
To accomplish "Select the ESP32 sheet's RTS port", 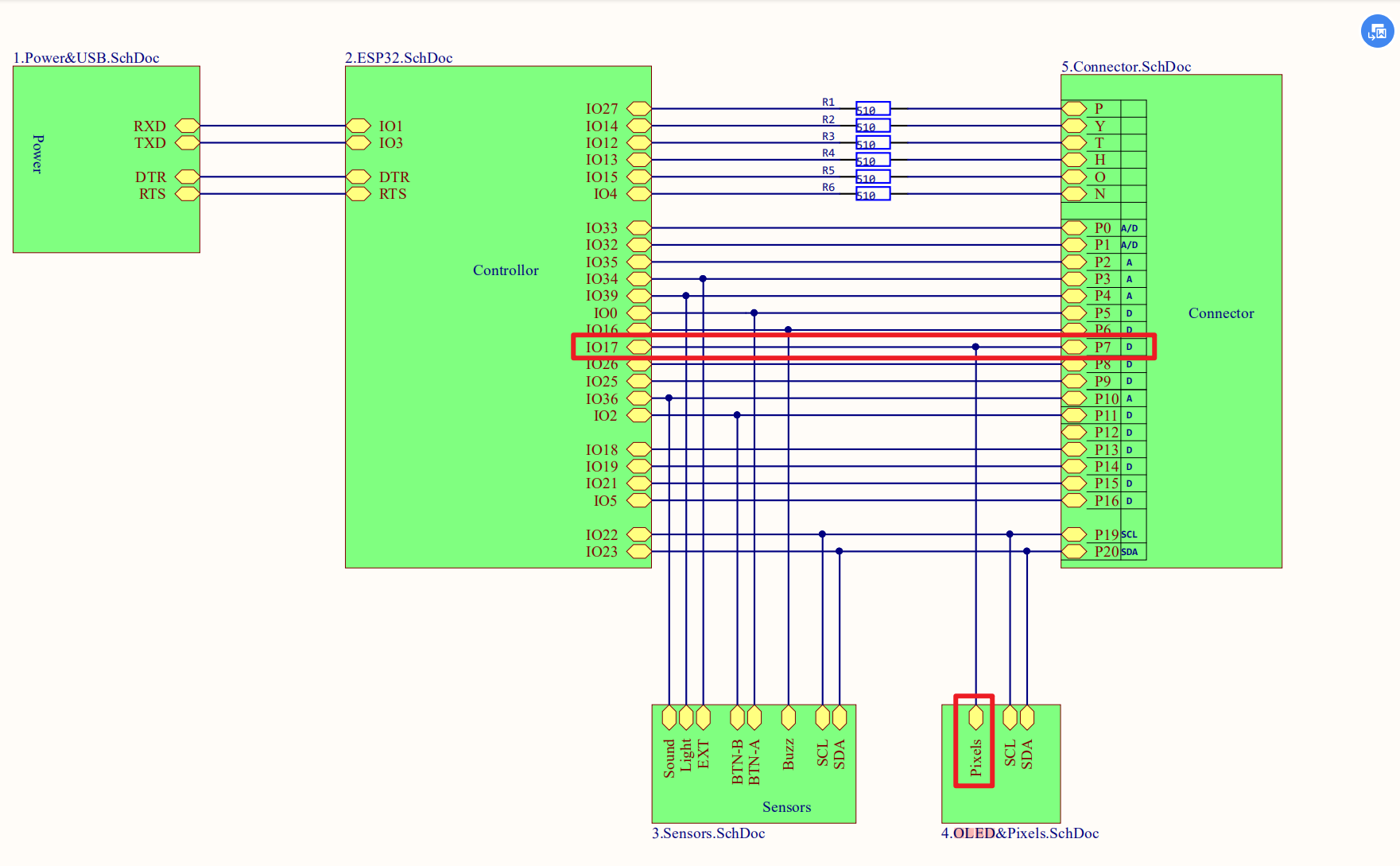I will click(x=359, y=193).
